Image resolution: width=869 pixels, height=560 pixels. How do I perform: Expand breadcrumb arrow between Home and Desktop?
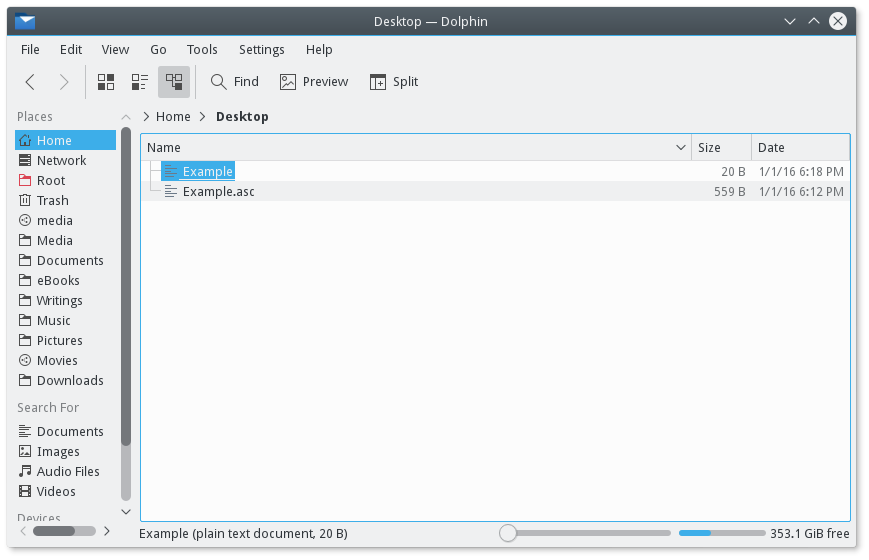(203, 116)
